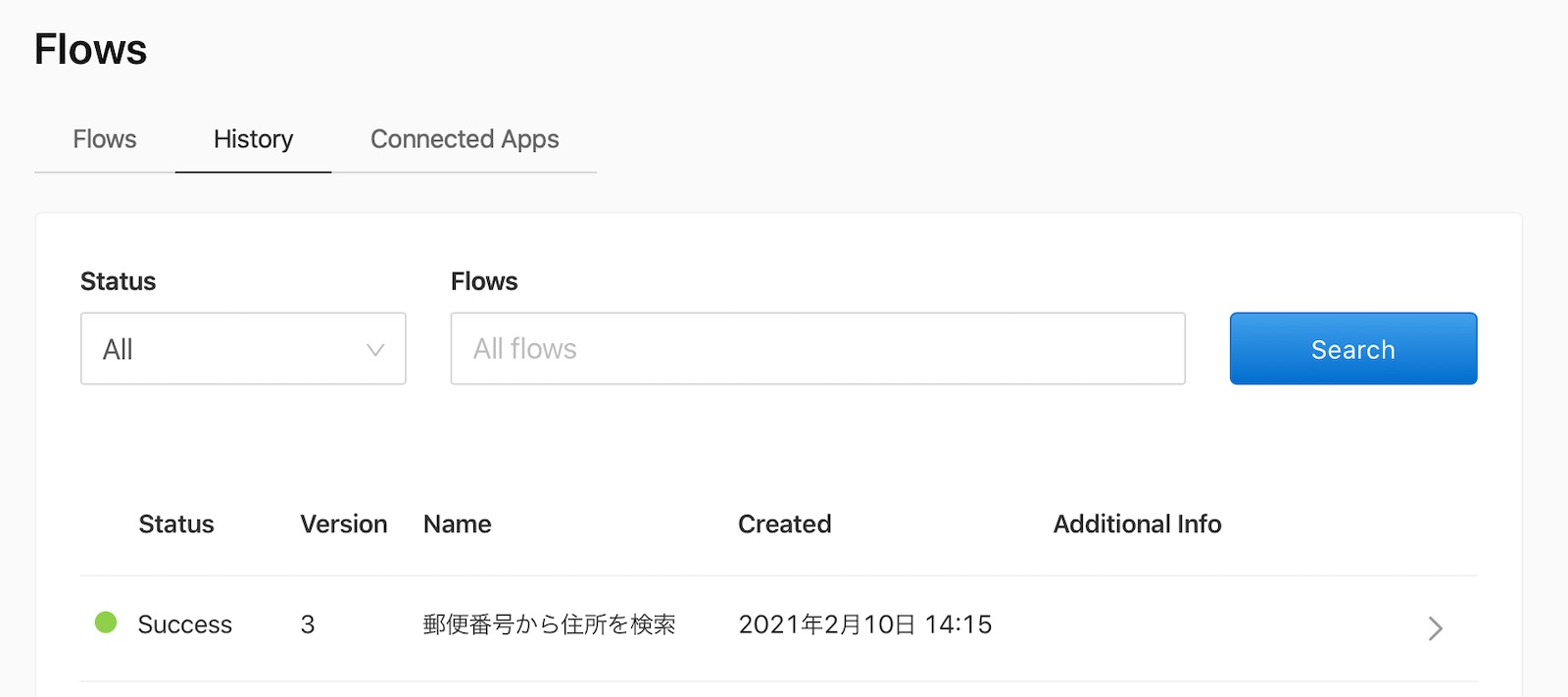The width and height of the screenshot is (1568, 697).
Task: Switch to the Connected Apps tab
Action: click(464, 139)
